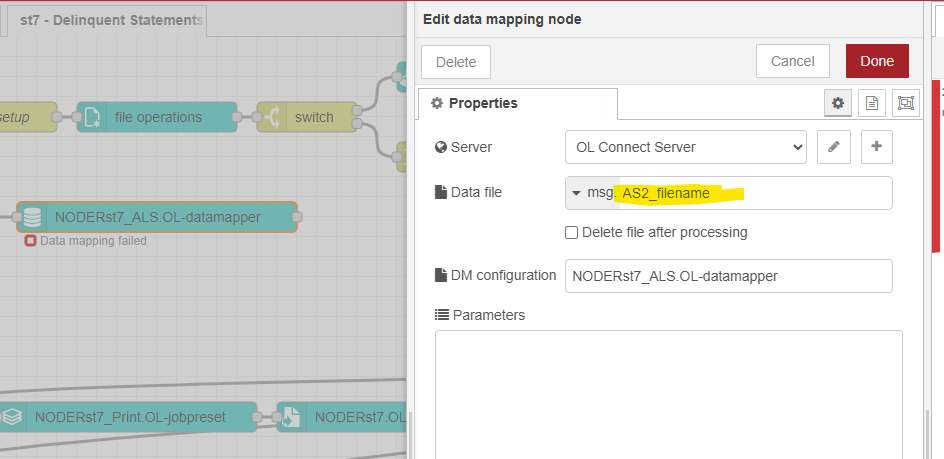The image size is (944, 459).
Task: Edit OL Connect Server with pencil icon
Action: tap(834, 146)
